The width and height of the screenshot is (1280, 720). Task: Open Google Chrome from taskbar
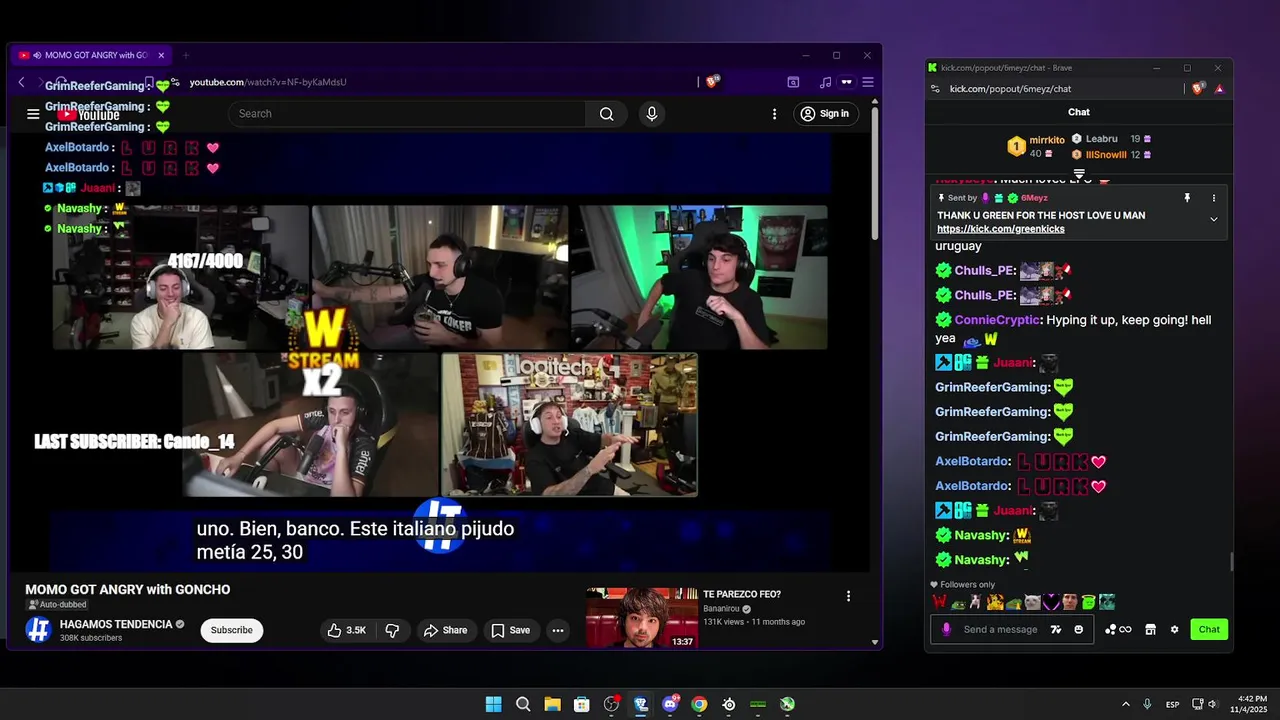click(x=699, y=704)
